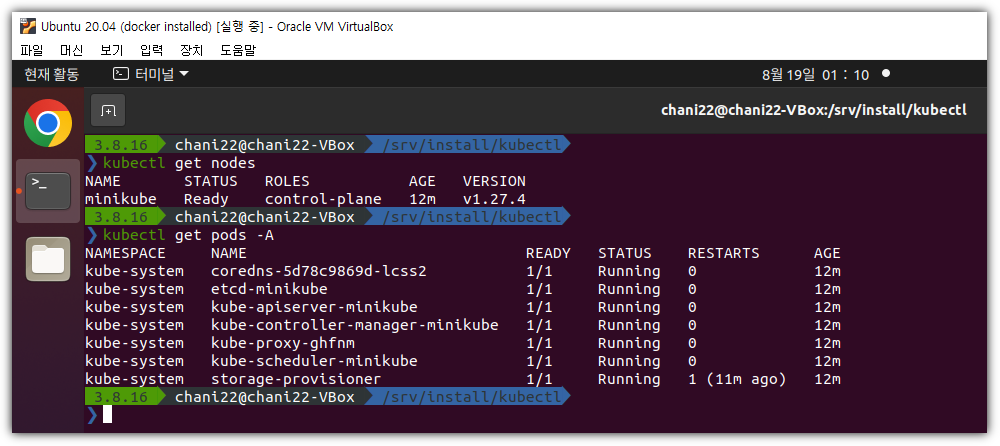Viewport: 1000px width, 446px height.
Task: Click pod name 'kube-apiserver-minikube'
Action: [314, 307]
